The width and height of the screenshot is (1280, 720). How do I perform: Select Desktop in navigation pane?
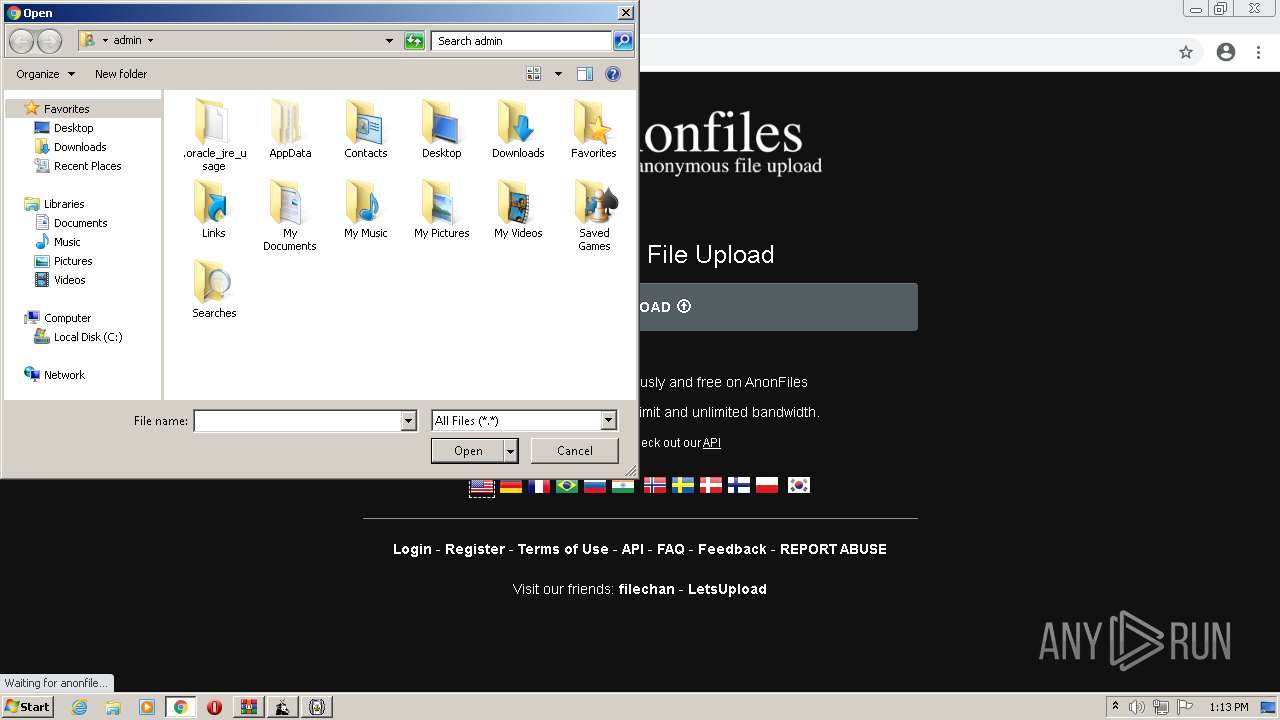pos(74,128)
